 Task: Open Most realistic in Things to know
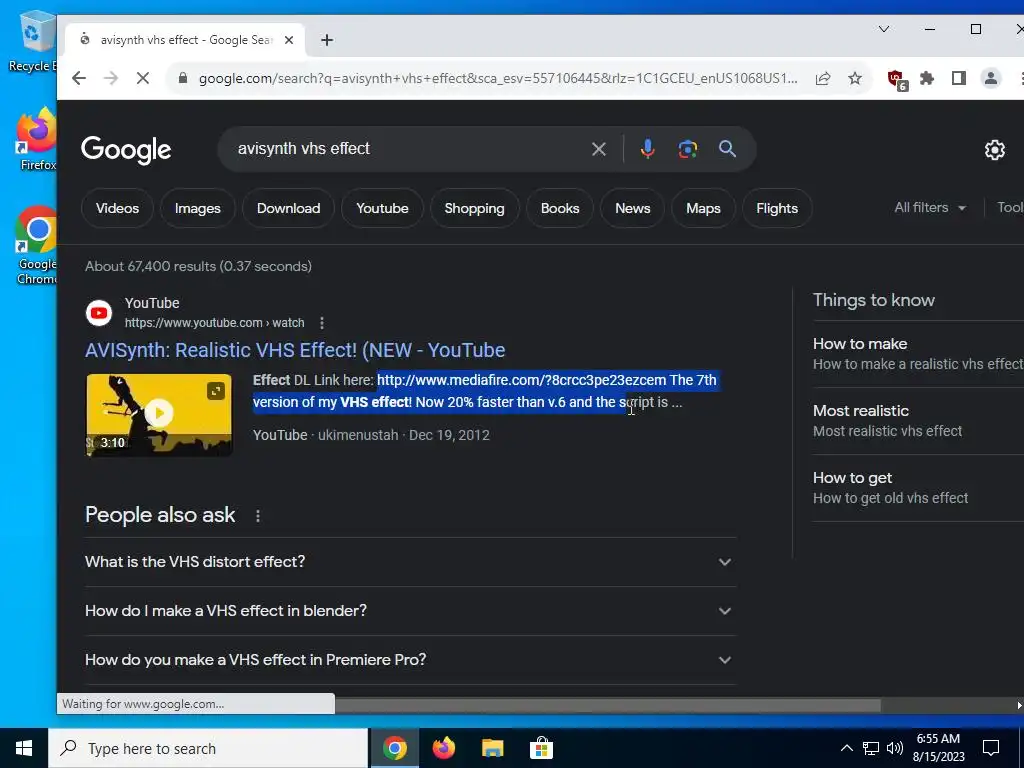coord(918,421)
